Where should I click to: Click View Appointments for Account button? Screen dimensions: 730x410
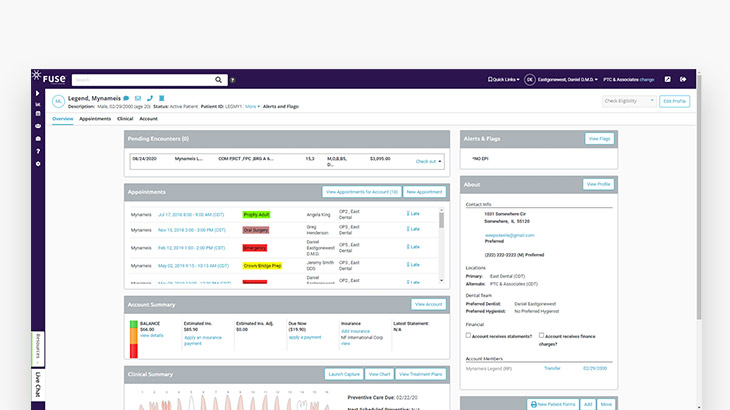361,192
